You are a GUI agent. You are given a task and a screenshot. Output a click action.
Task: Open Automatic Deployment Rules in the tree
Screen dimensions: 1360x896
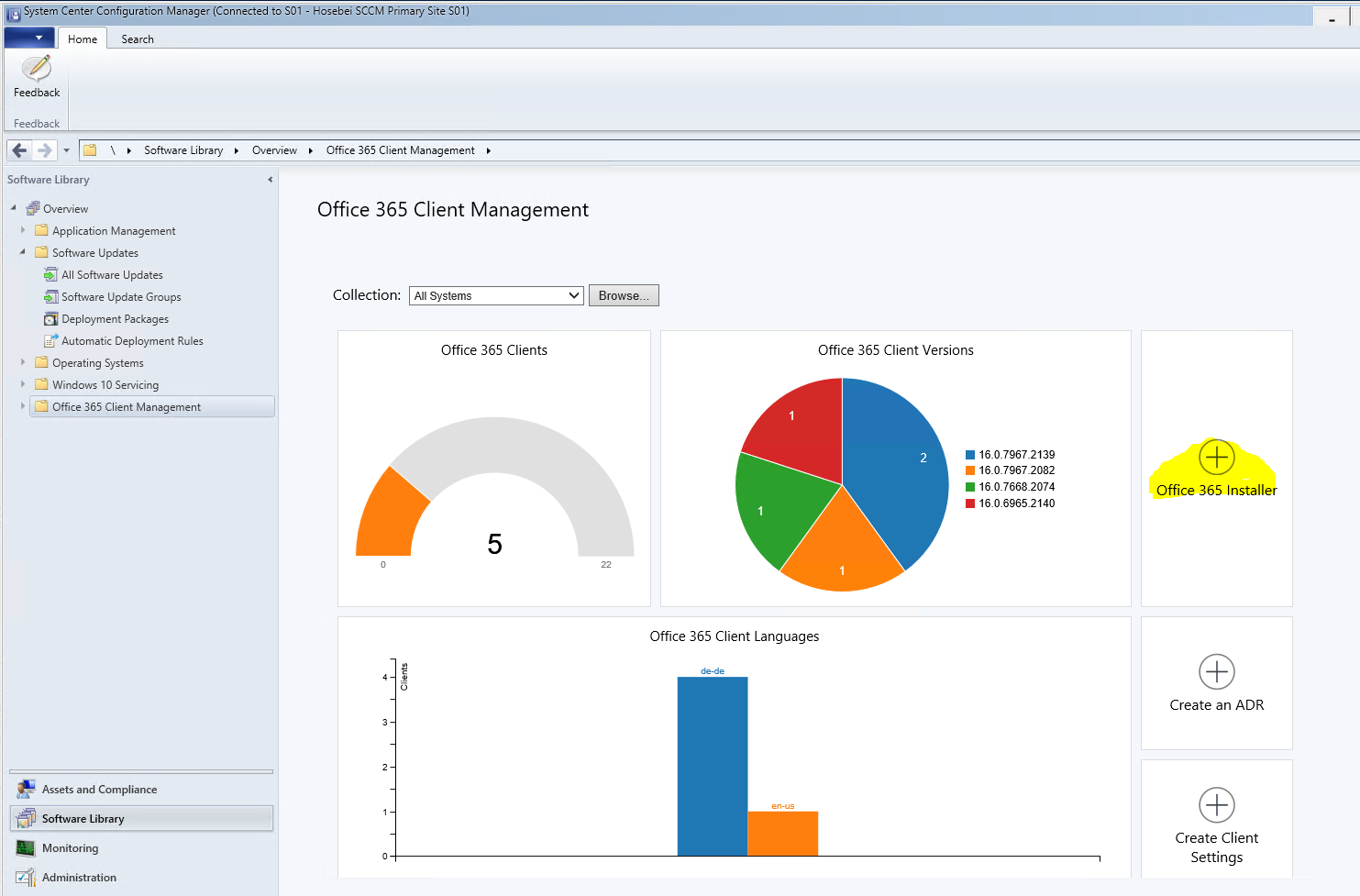click(132, 341)
